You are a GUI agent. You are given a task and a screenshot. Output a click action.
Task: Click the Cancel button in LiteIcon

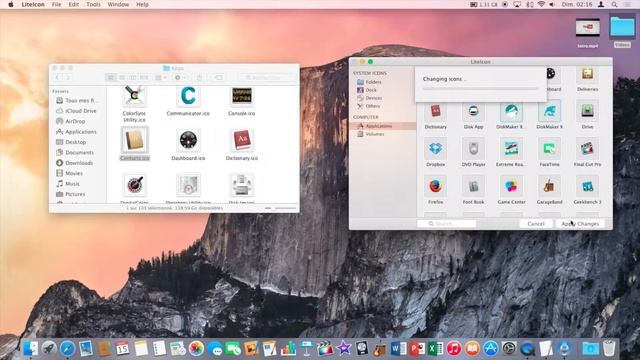pos(536,224)
